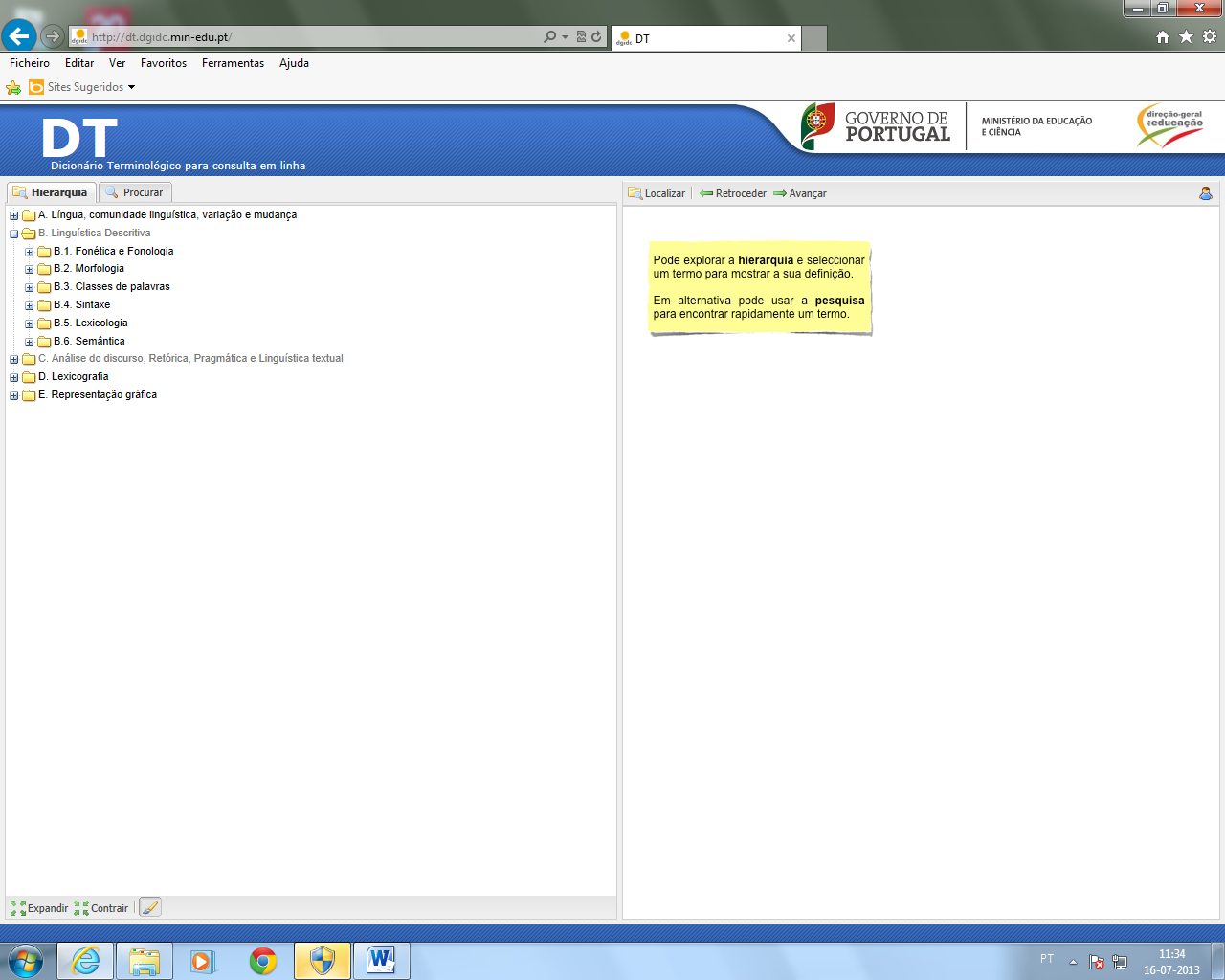Open the browser home icon
Viewport: 1225px width, 980px height.
(x=1163, y=37)
